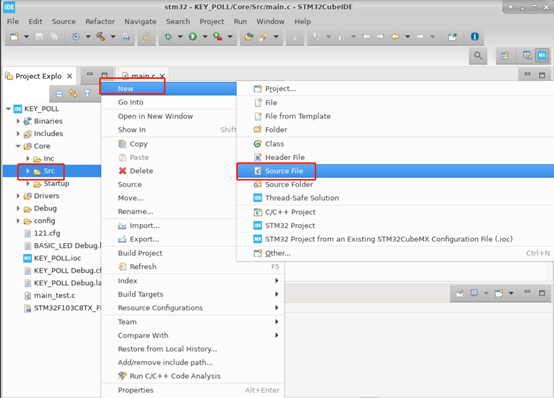Viewport: 554px width, 398px height.
Task: Expand the Includes node
Action: coord(18,134)
